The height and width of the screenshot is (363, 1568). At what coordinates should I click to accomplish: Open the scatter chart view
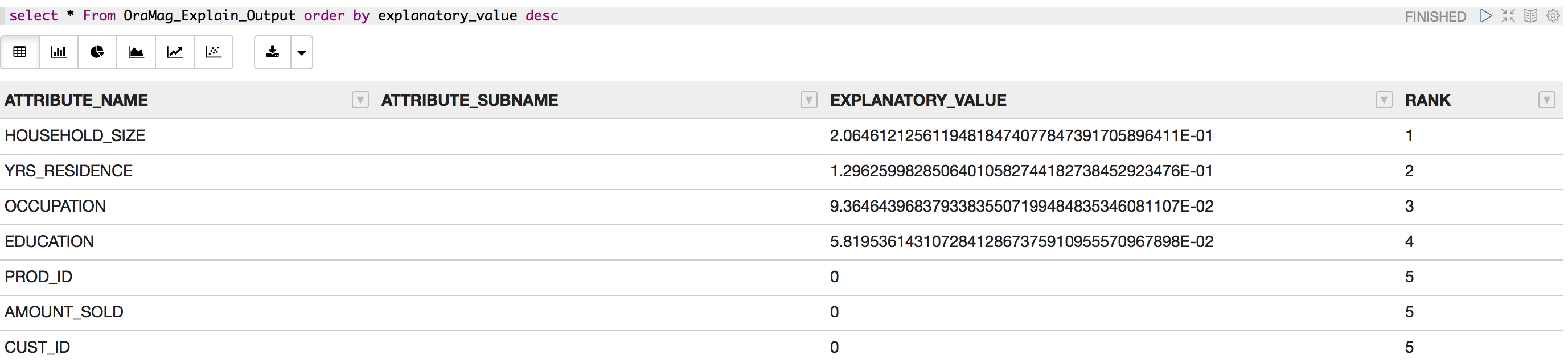[x=214, y=52]
